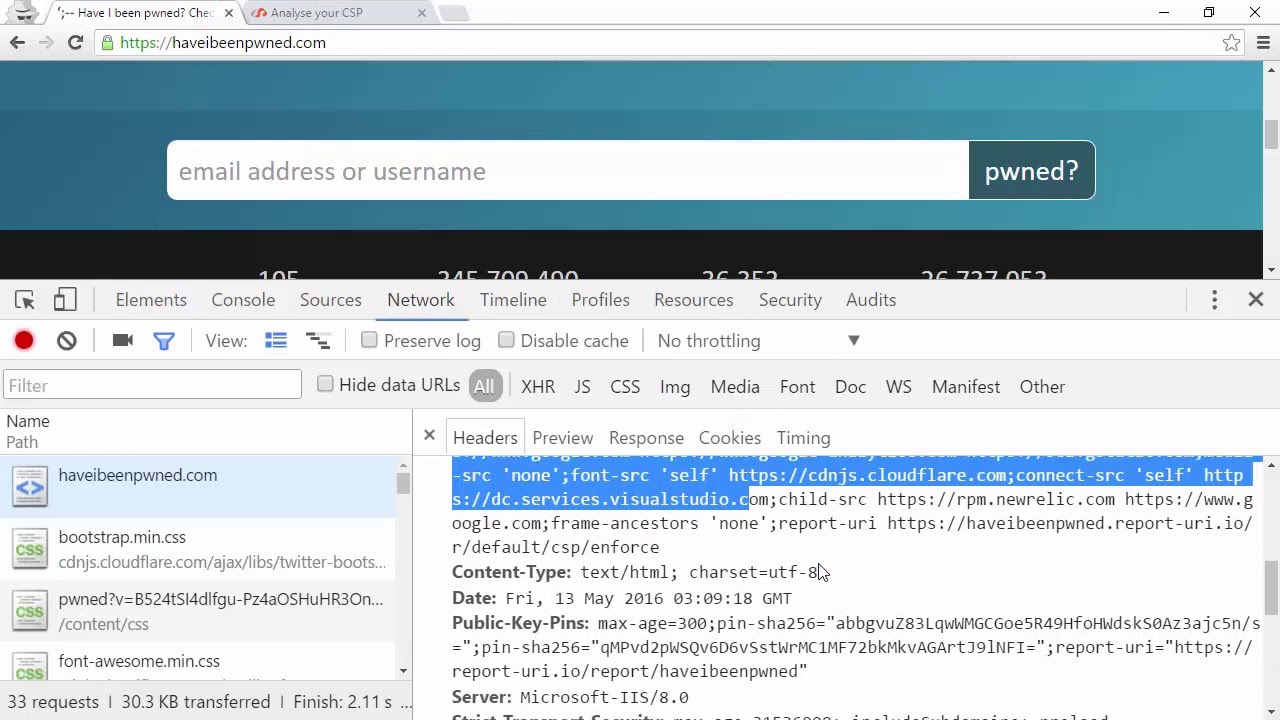Click the capture screenshots camera icon

123,341
